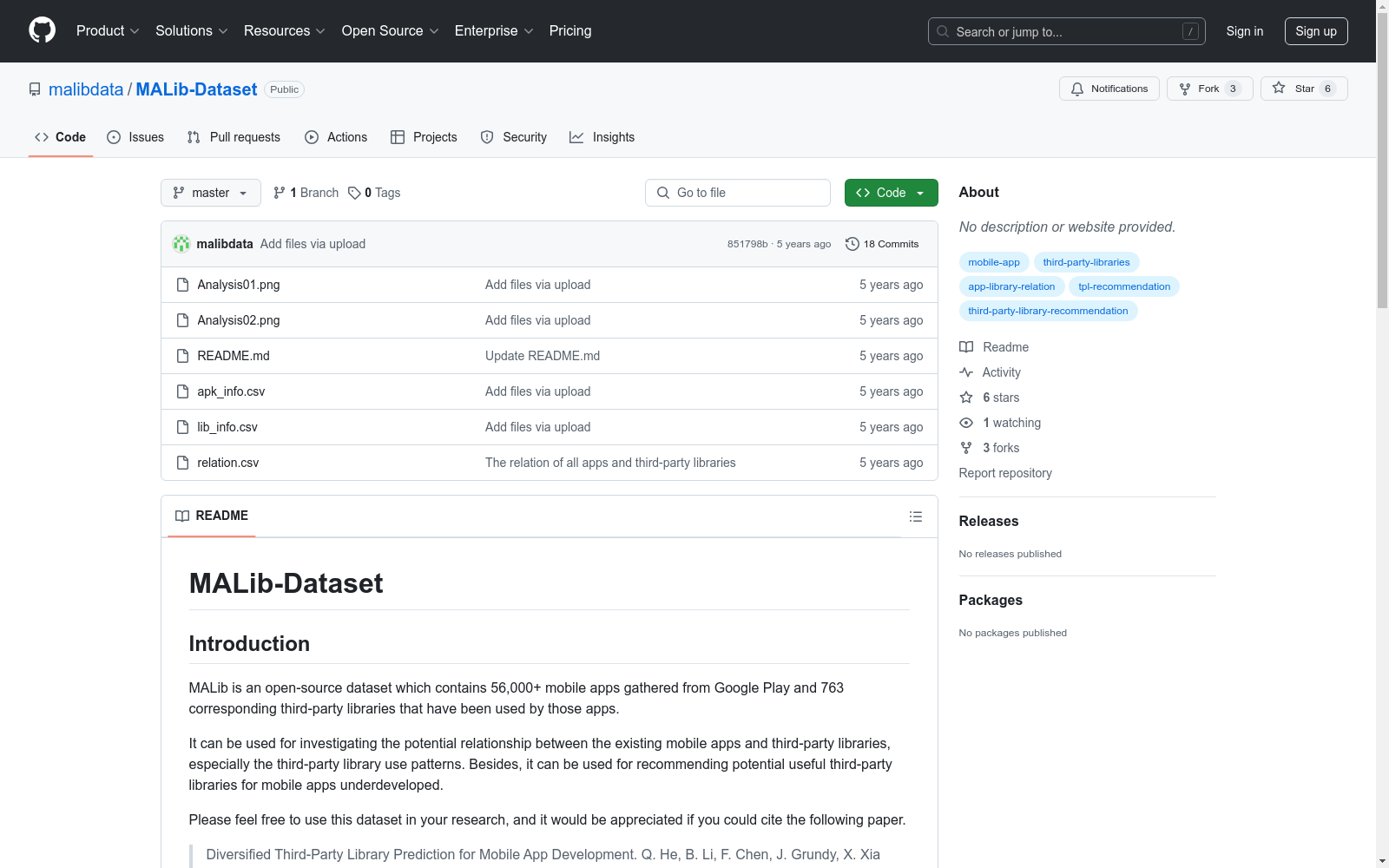Click Report repository link
1389x868 pixels.
point(1005,473)
